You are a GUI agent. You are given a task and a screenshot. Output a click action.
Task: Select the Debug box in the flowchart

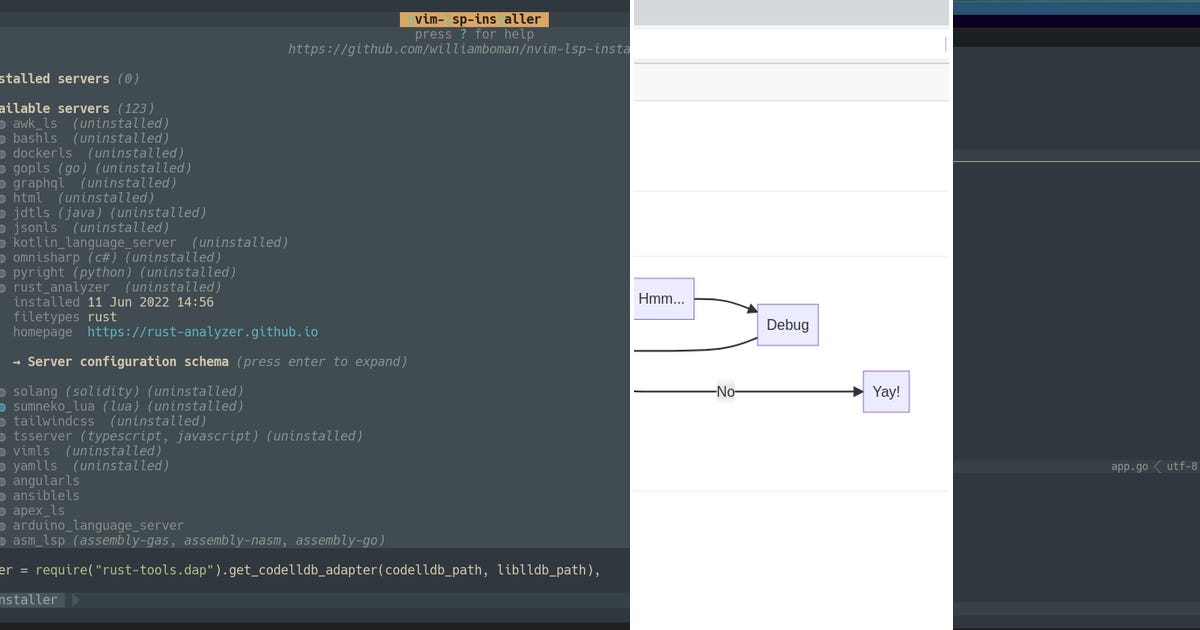click(x=787, y=324)
